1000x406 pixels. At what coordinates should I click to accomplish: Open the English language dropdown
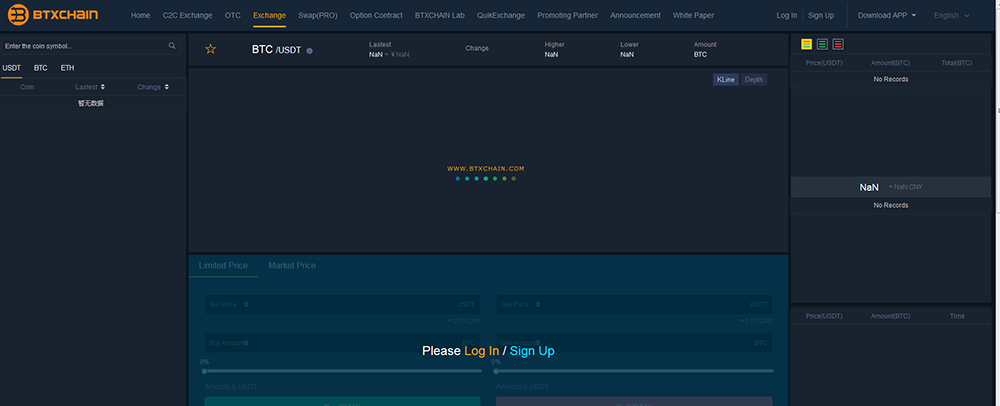click(x=951, y=16)
